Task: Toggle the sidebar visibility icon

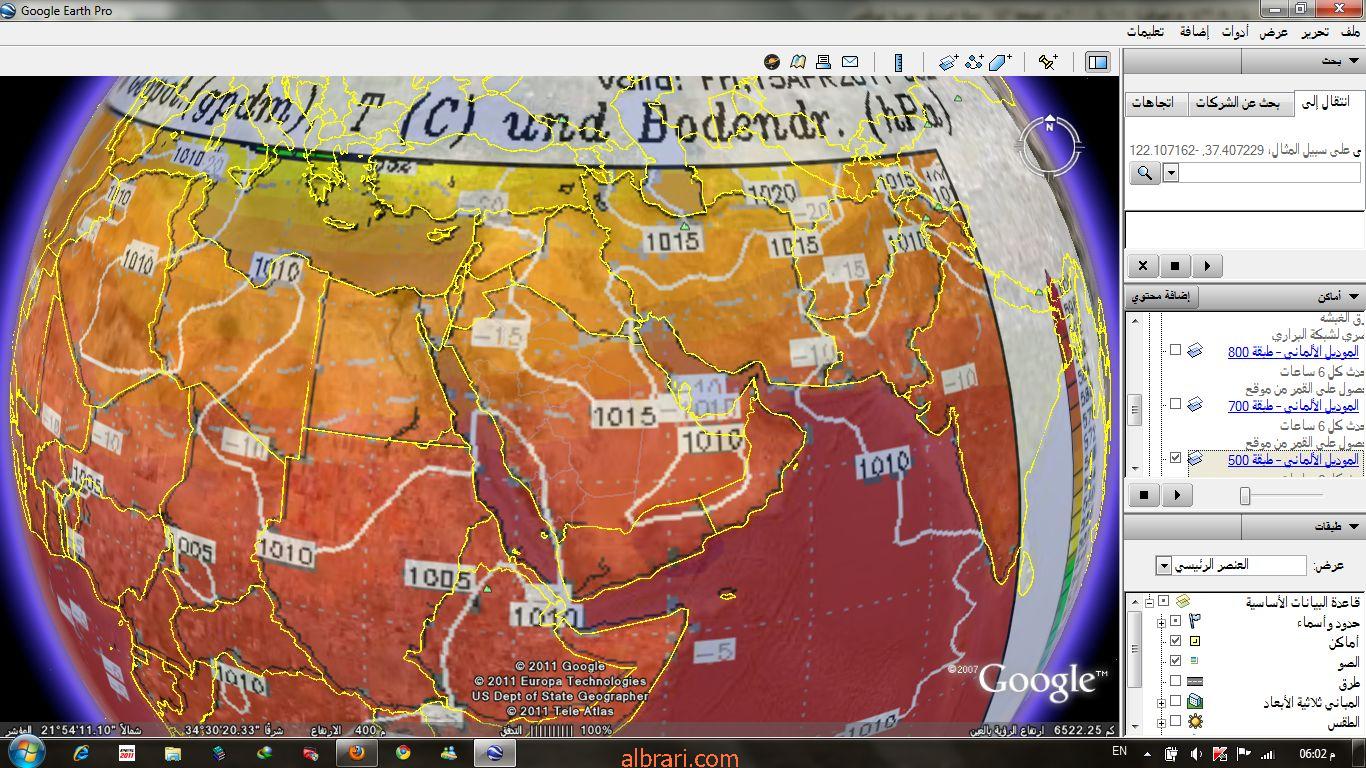Action: coord(1097,62)
